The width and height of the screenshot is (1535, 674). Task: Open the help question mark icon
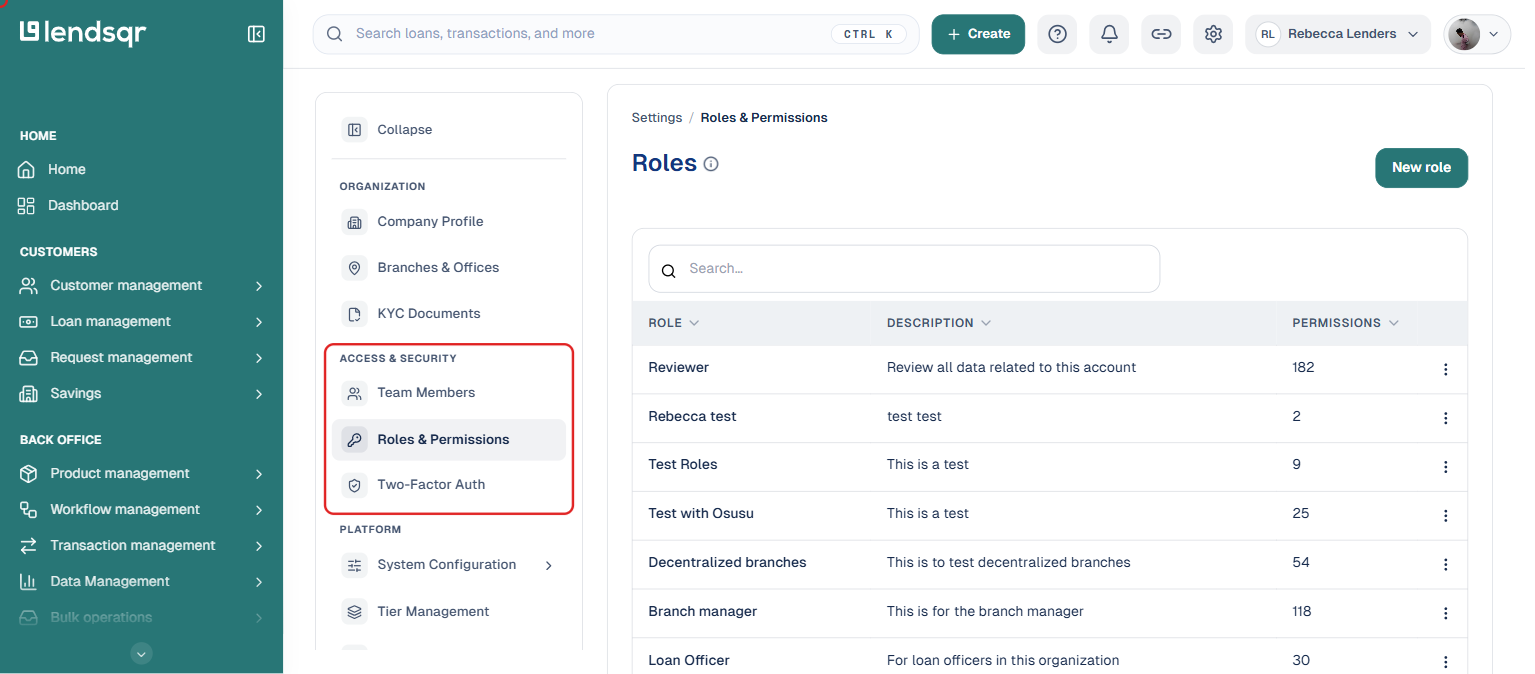click(x=1057, y=34)
